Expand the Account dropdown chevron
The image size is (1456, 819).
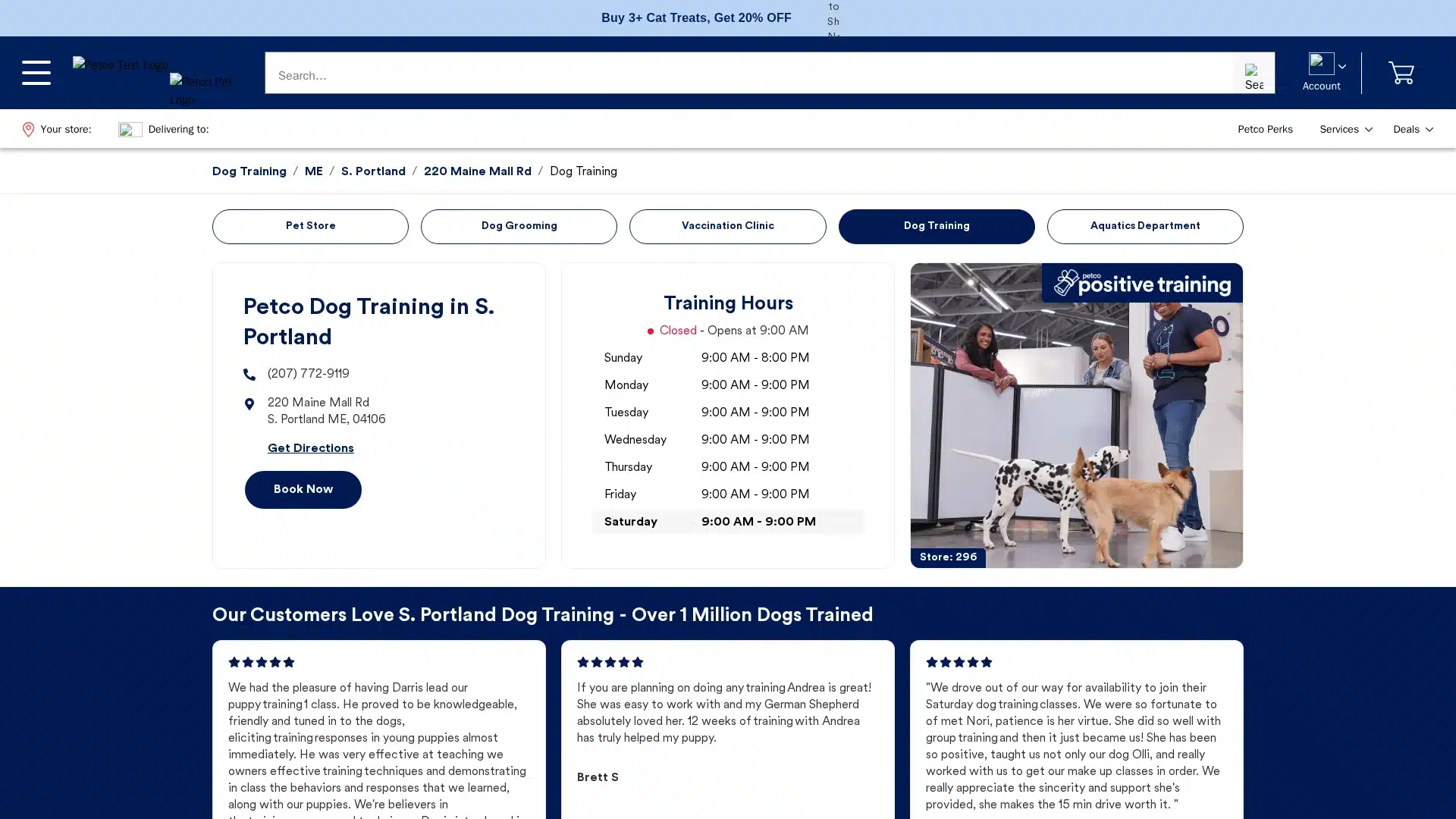click(x=1341, y=67)
